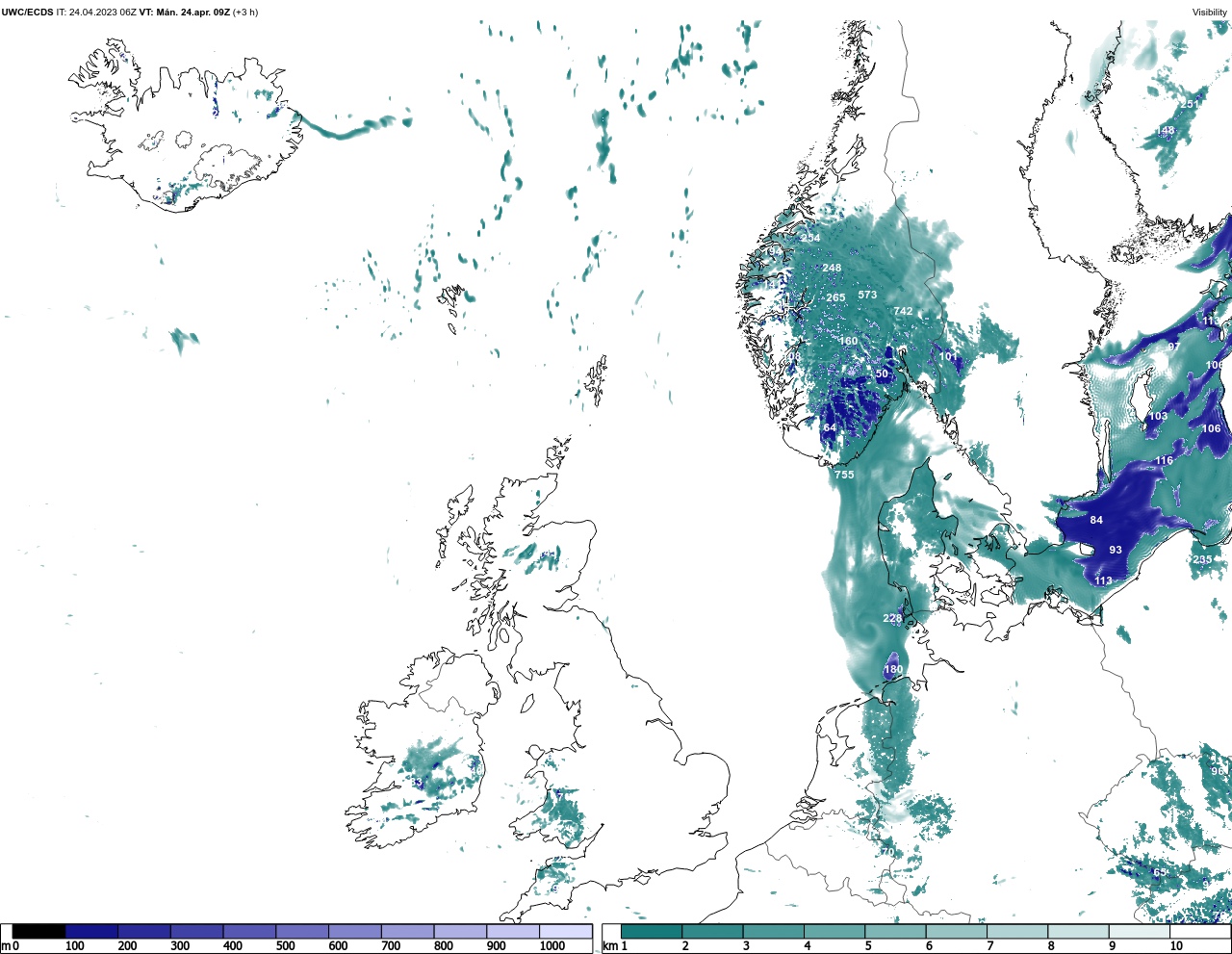Select the 500–600 m legend swatch
The image size is (1232, 954).
(x=302, y=932)
